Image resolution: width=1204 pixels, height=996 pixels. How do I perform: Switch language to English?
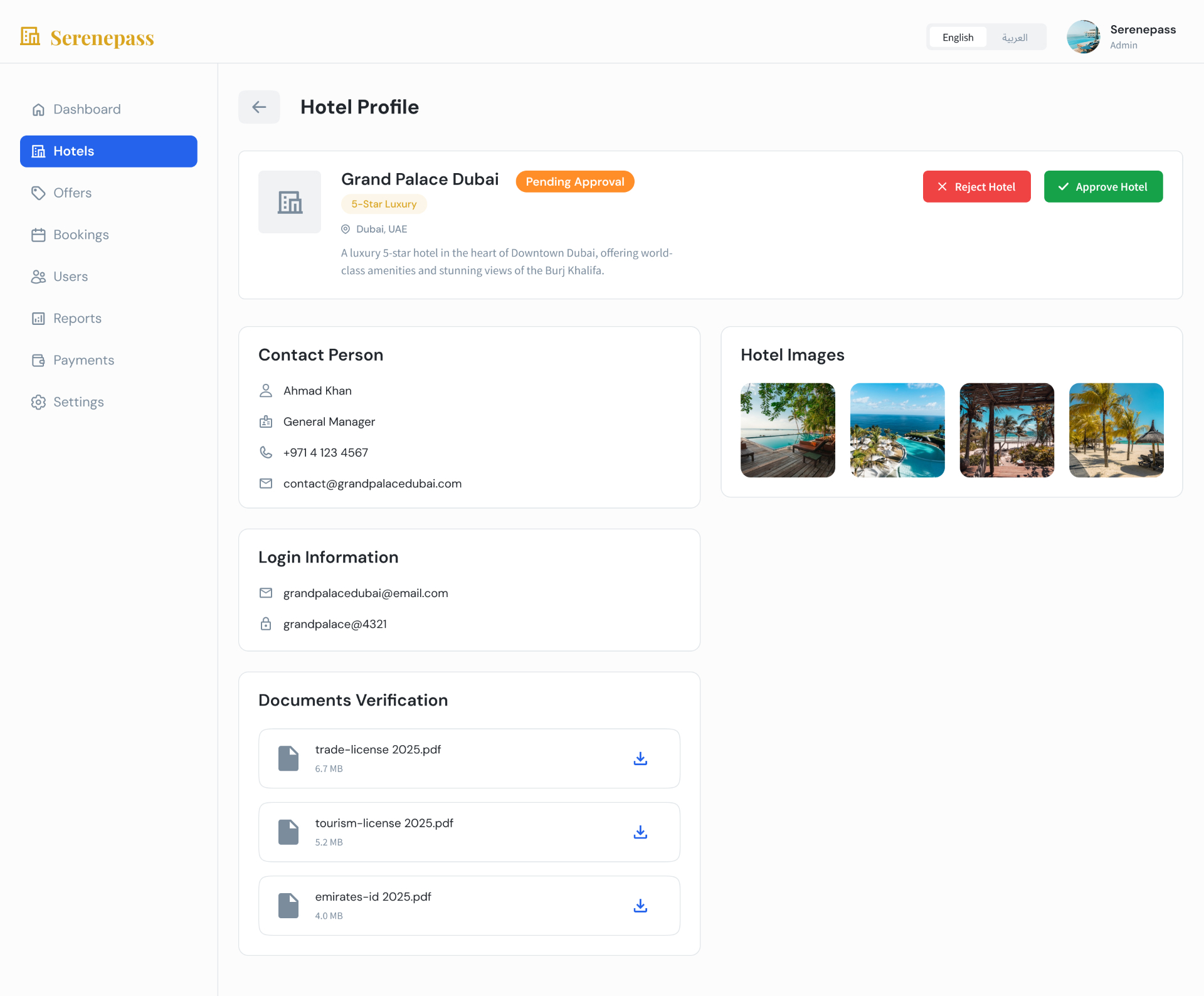click(x=958, y=37)
